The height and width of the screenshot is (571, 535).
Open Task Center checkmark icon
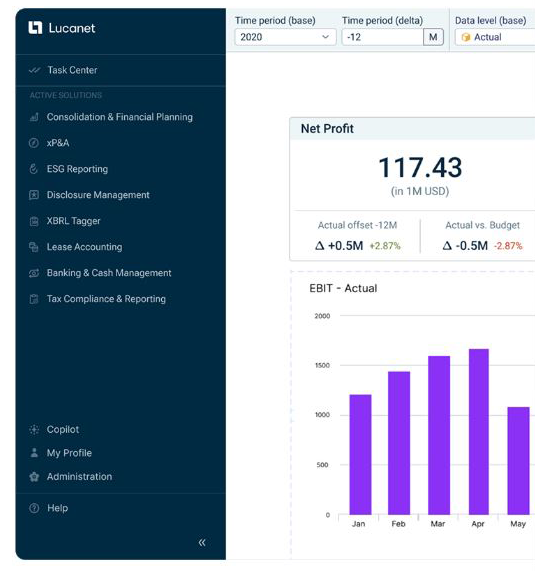34,70
